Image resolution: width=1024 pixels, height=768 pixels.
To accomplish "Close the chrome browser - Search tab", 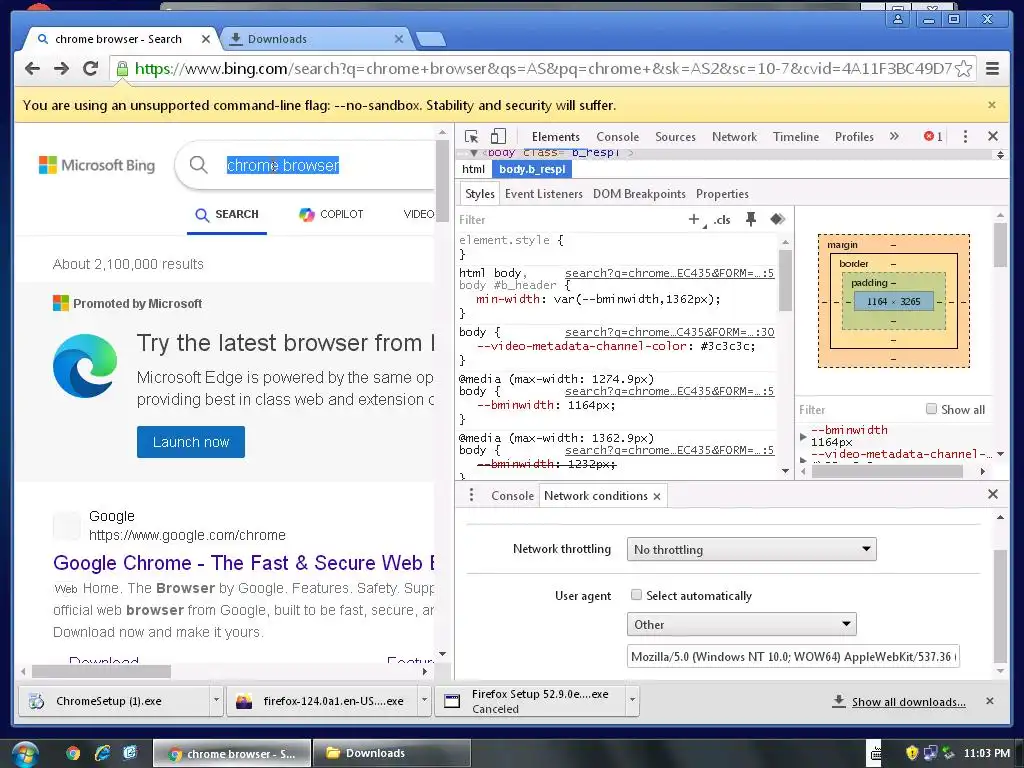I will click(x=206, y=39).
